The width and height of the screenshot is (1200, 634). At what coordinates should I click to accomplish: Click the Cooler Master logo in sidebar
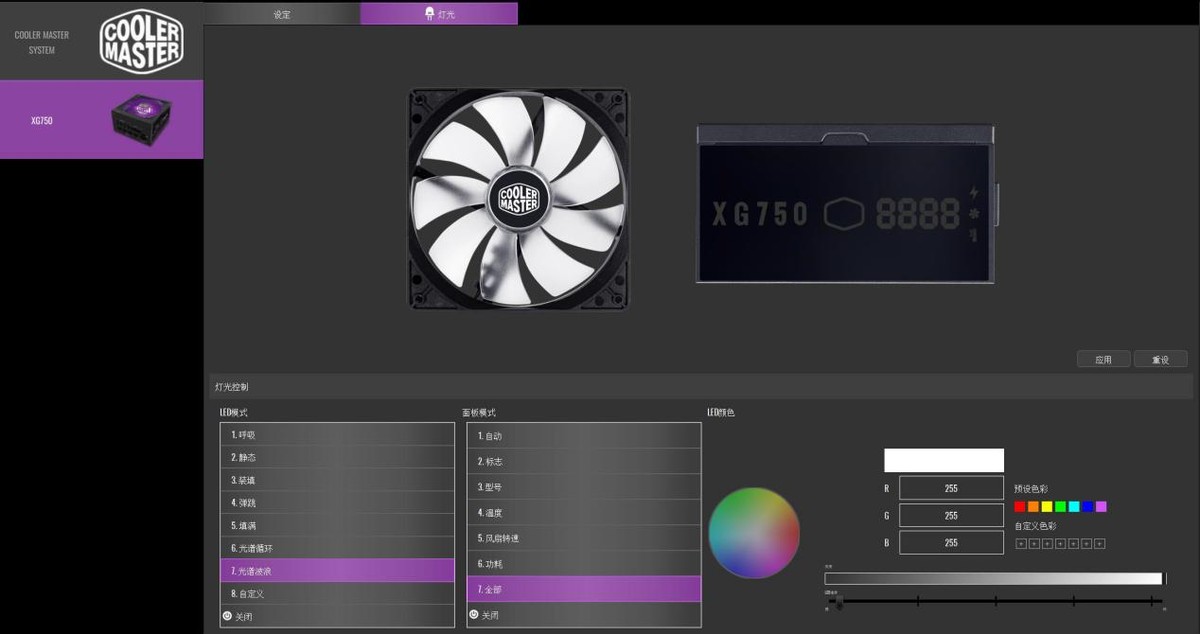point(141,41)
